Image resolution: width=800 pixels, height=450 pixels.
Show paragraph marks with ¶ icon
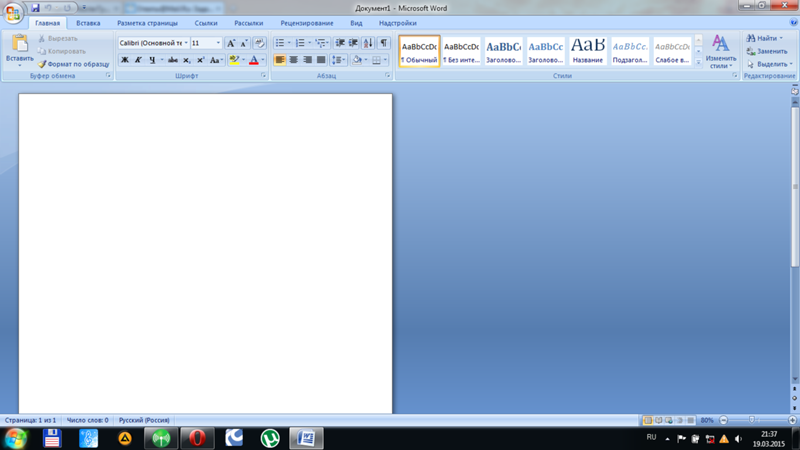tap(384, 43)
